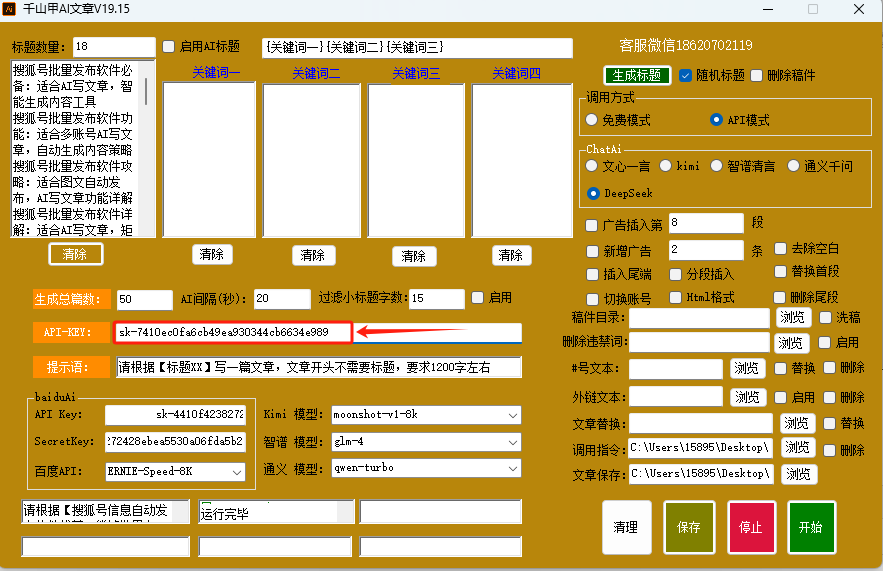
Task: Open the 百度API ERNIE-Speed-8K dropdown
Action: click(x=175, y=471)
